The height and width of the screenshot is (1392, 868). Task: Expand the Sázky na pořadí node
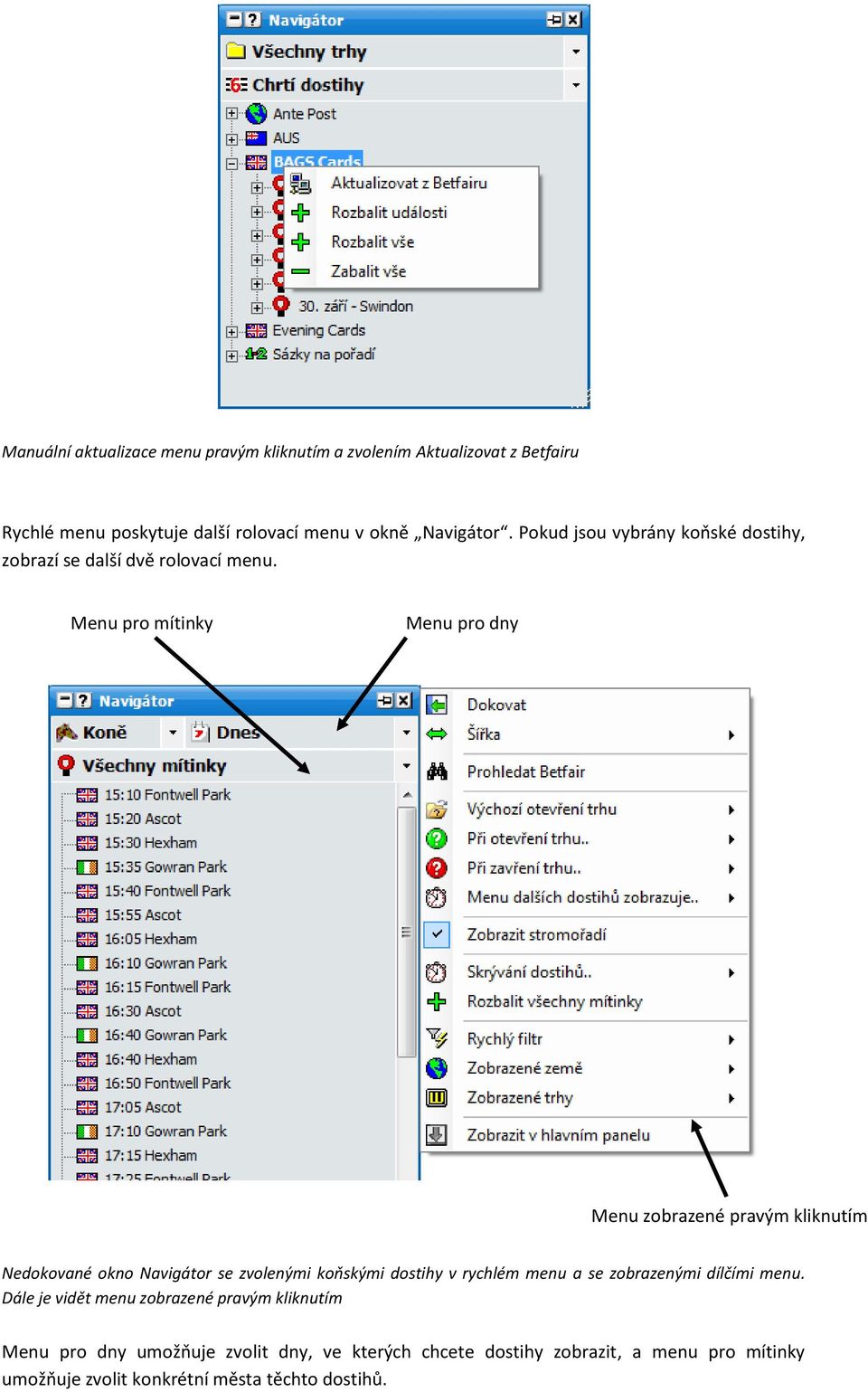pyautogui.click(x=231, y=355)
